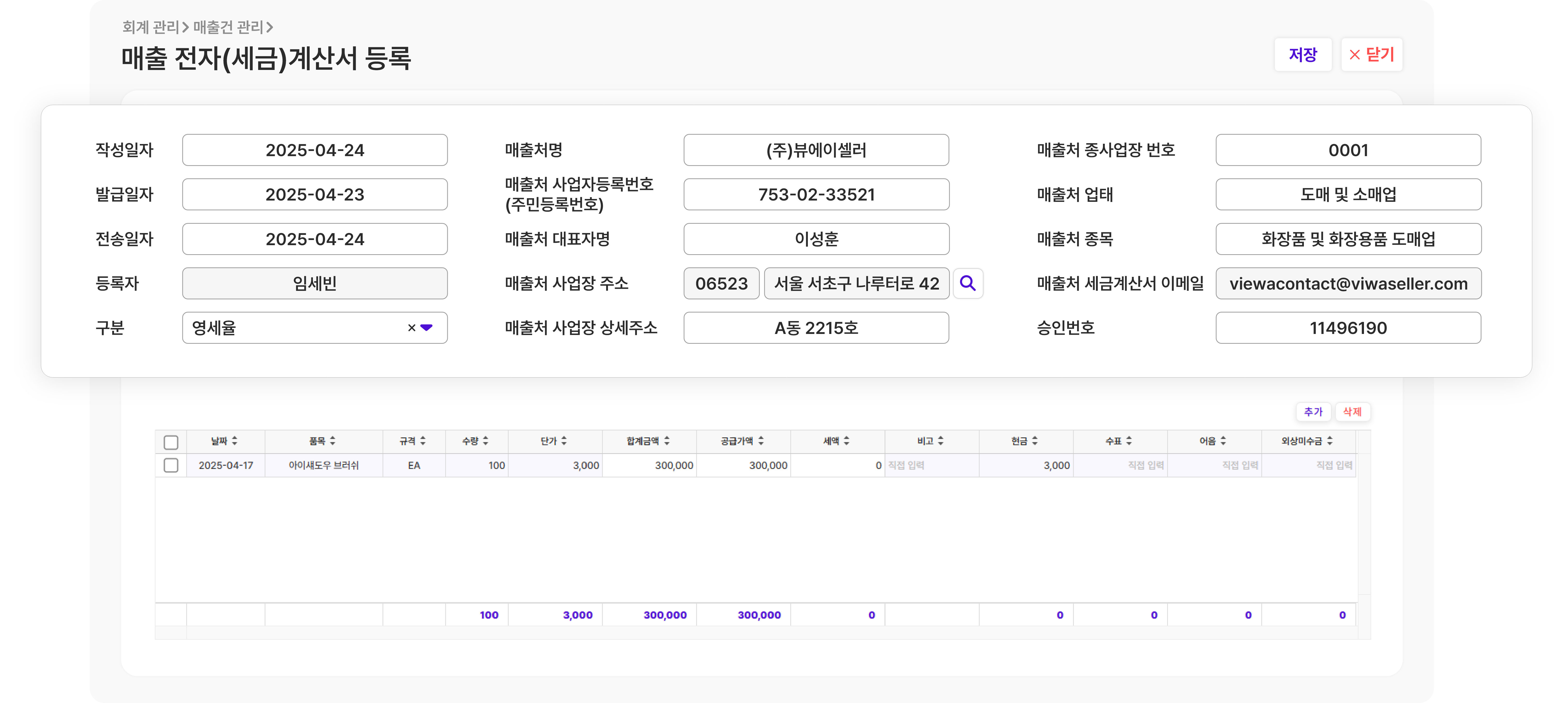Click the 매출처명 field (주)뷰에이셀러
Image resolution: width=1568 pixels, height=703 pixels.
point(816,150)
